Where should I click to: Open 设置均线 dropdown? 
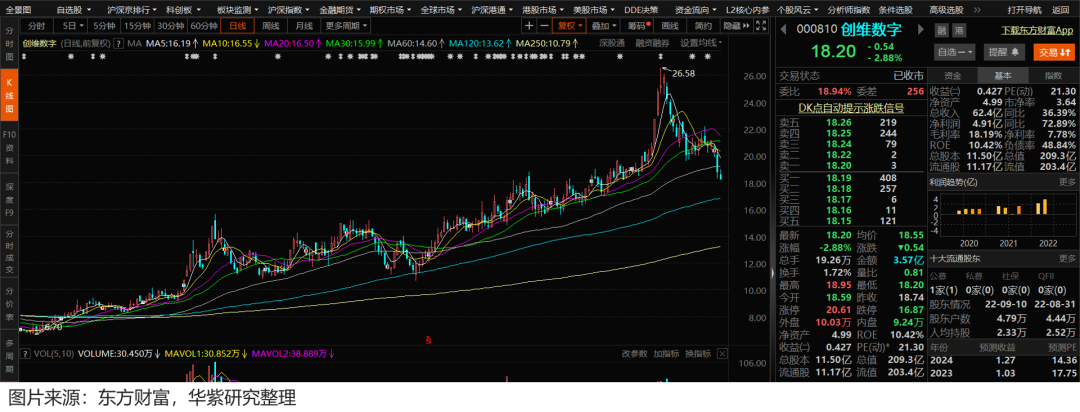pos(703,43)
